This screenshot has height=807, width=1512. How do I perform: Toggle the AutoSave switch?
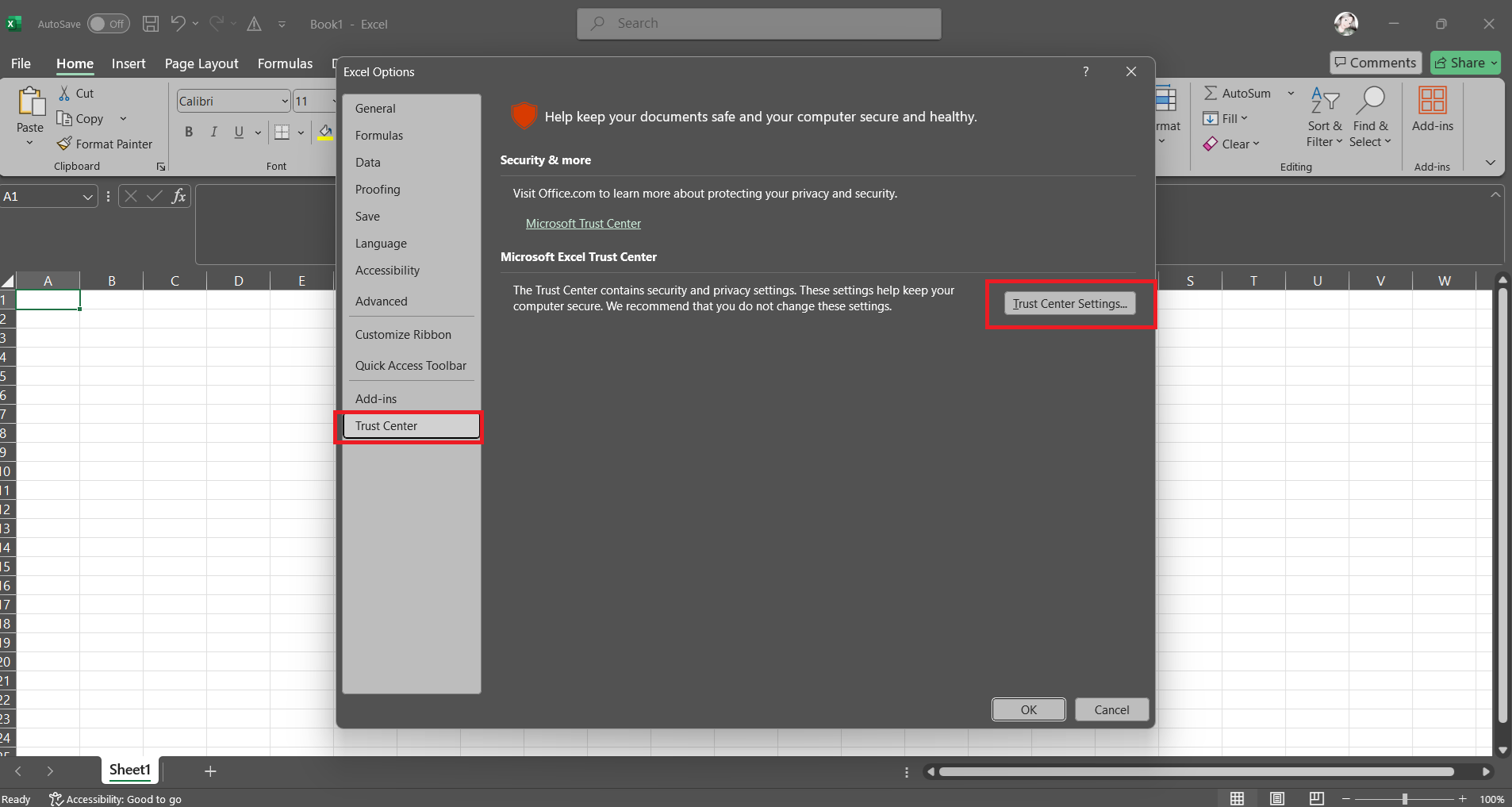click(108, 24)
